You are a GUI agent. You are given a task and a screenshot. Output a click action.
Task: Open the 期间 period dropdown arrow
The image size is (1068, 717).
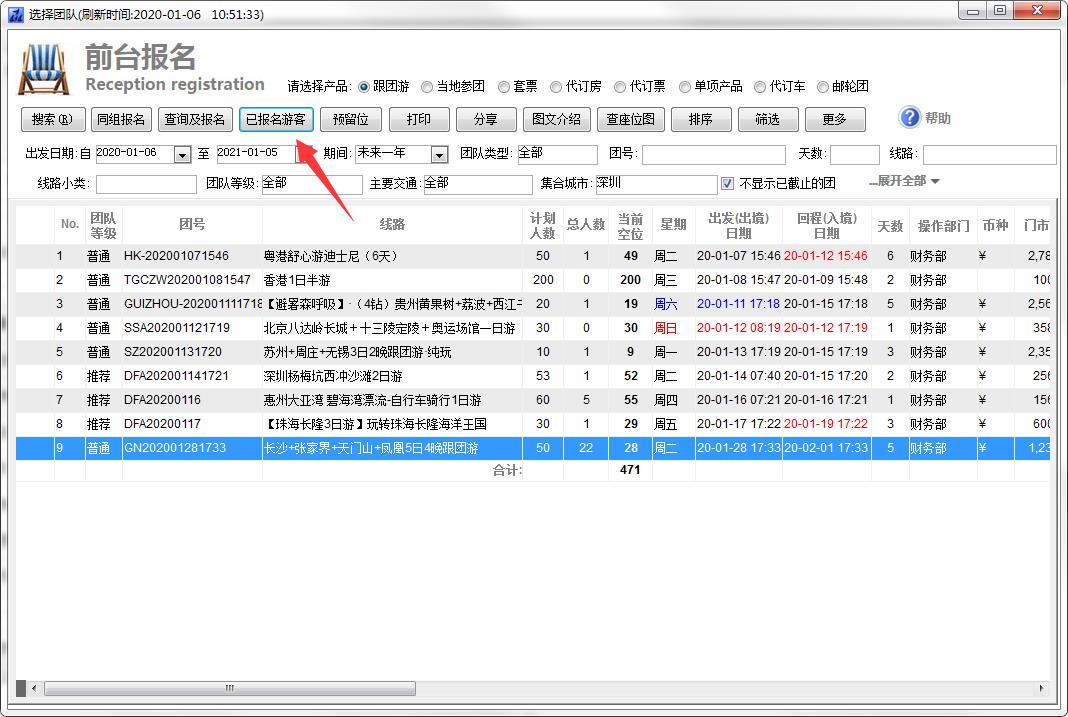click(x=439, y=154)
